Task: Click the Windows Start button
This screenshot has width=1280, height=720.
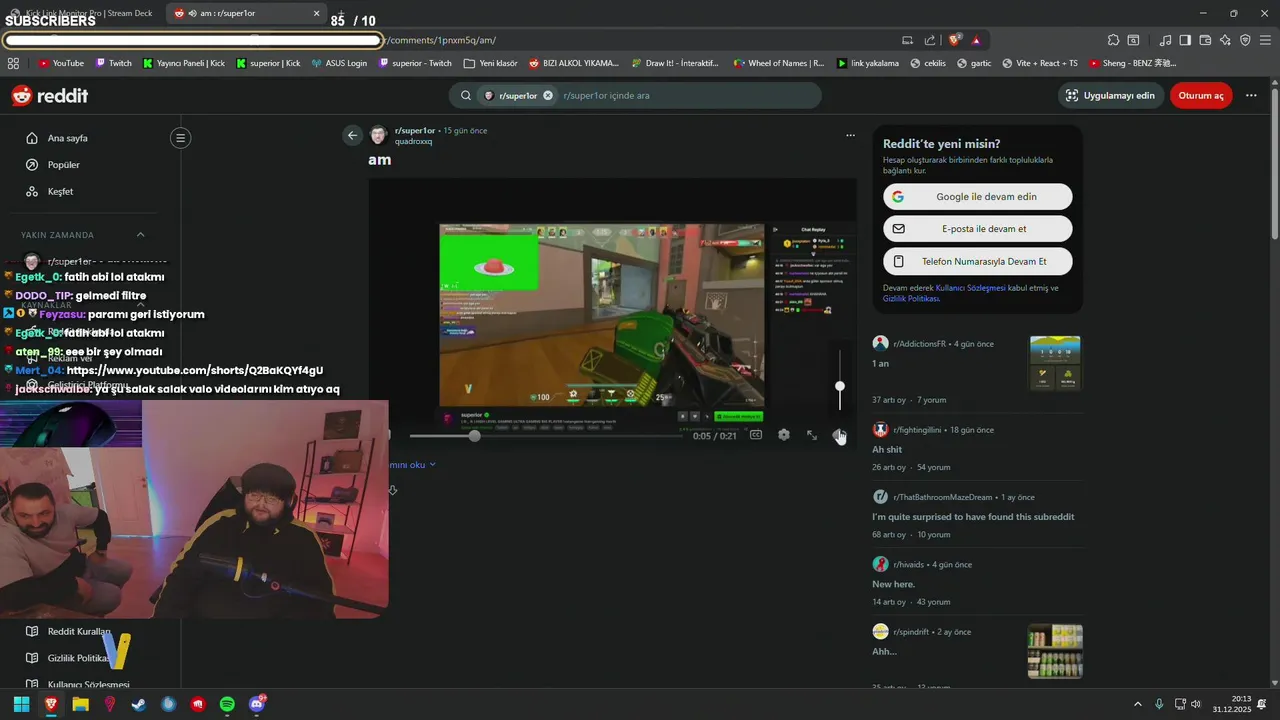Action: point(21,704)
